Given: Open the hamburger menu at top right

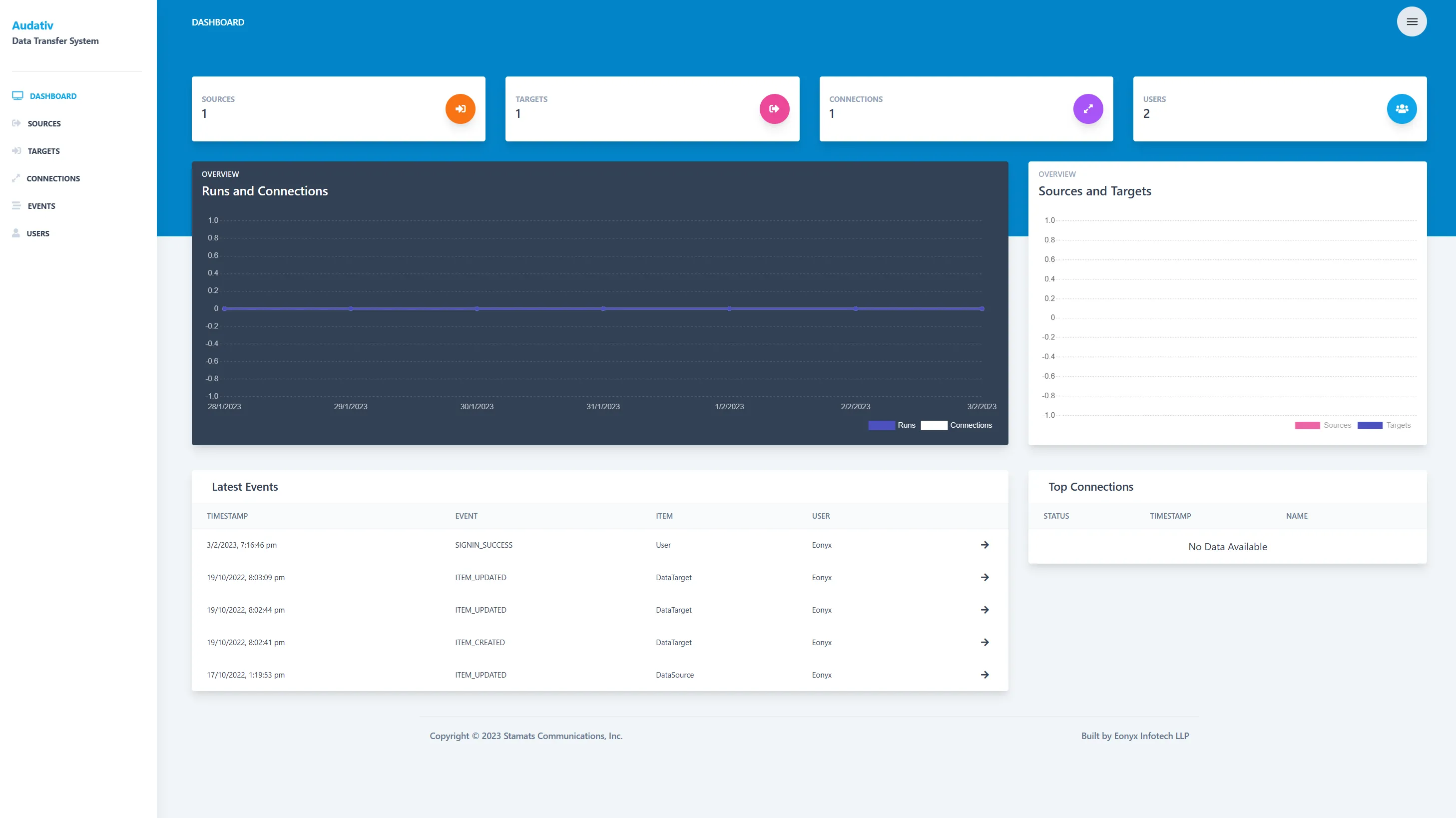Looking at the screenshot, I should 1412,21.
